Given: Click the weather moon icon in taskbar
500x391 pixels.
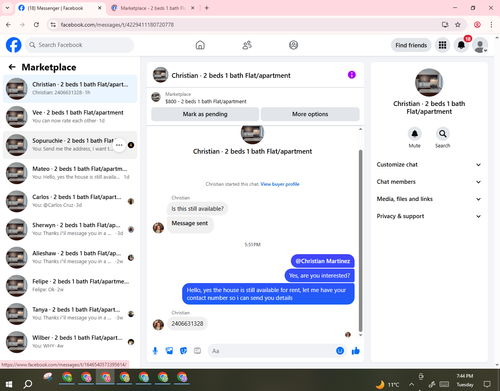Looking at the screenshot, I should click(380, 385).
